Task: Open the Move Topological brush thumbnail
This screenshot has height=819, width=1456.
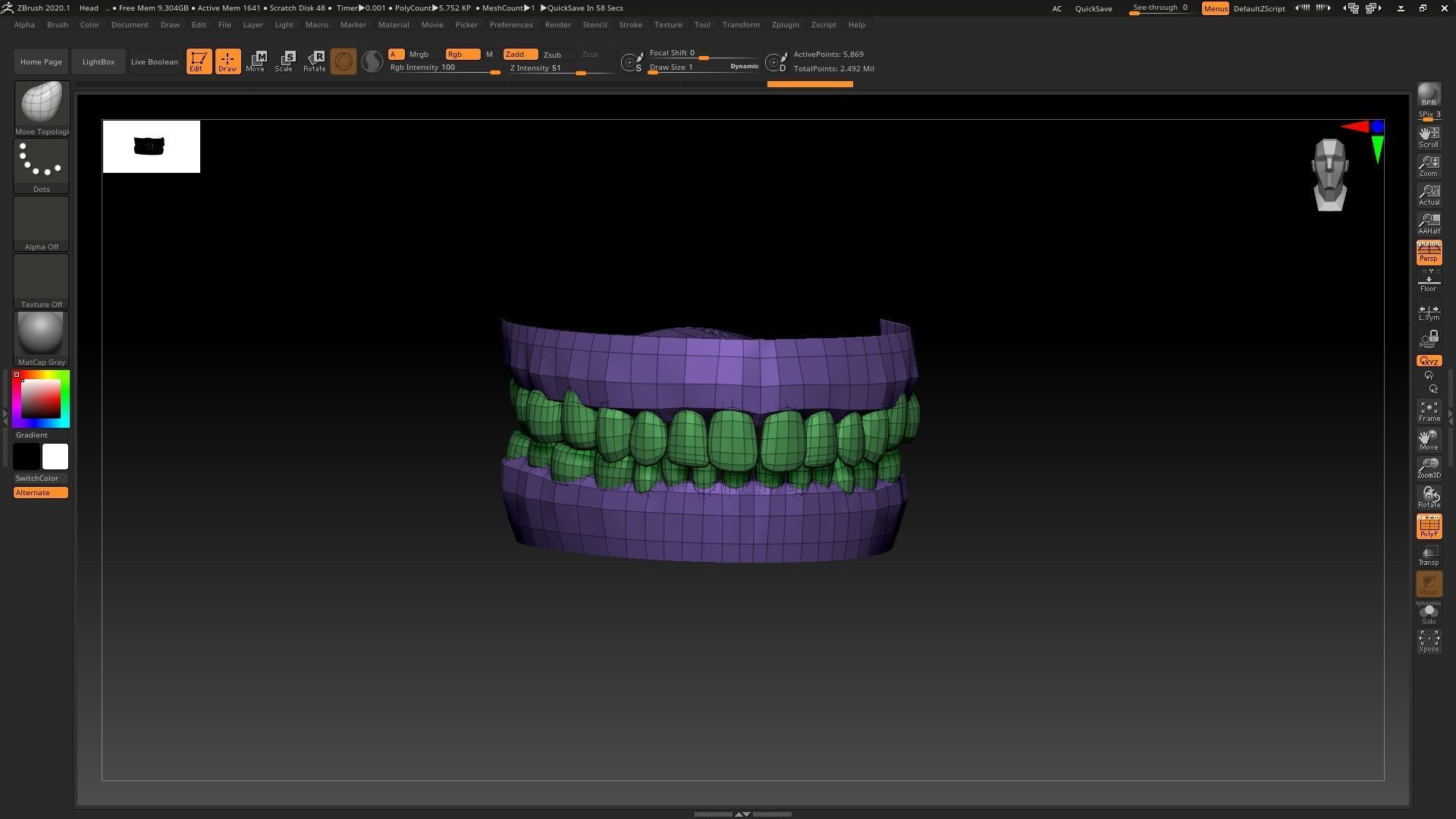Action: click(x=42, y=103)
